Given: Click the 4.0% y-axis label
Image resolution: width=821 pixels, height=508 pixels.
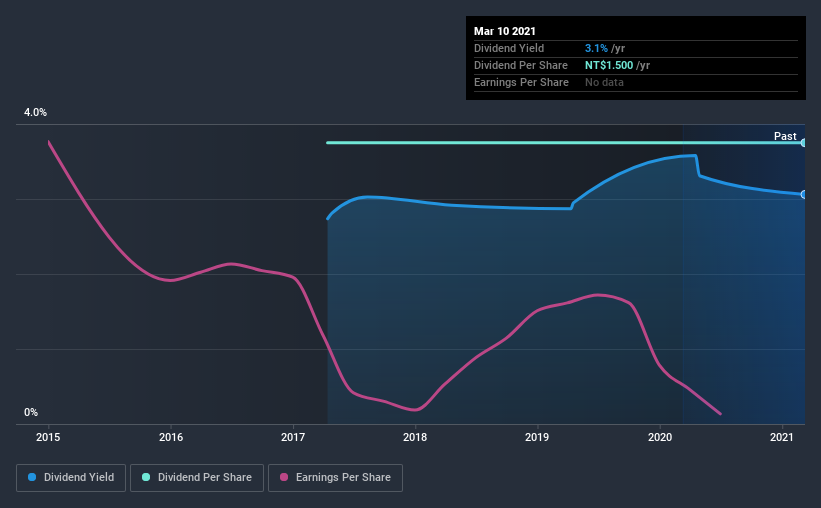Looking at the screenshot, I should (x=35, y=113).
